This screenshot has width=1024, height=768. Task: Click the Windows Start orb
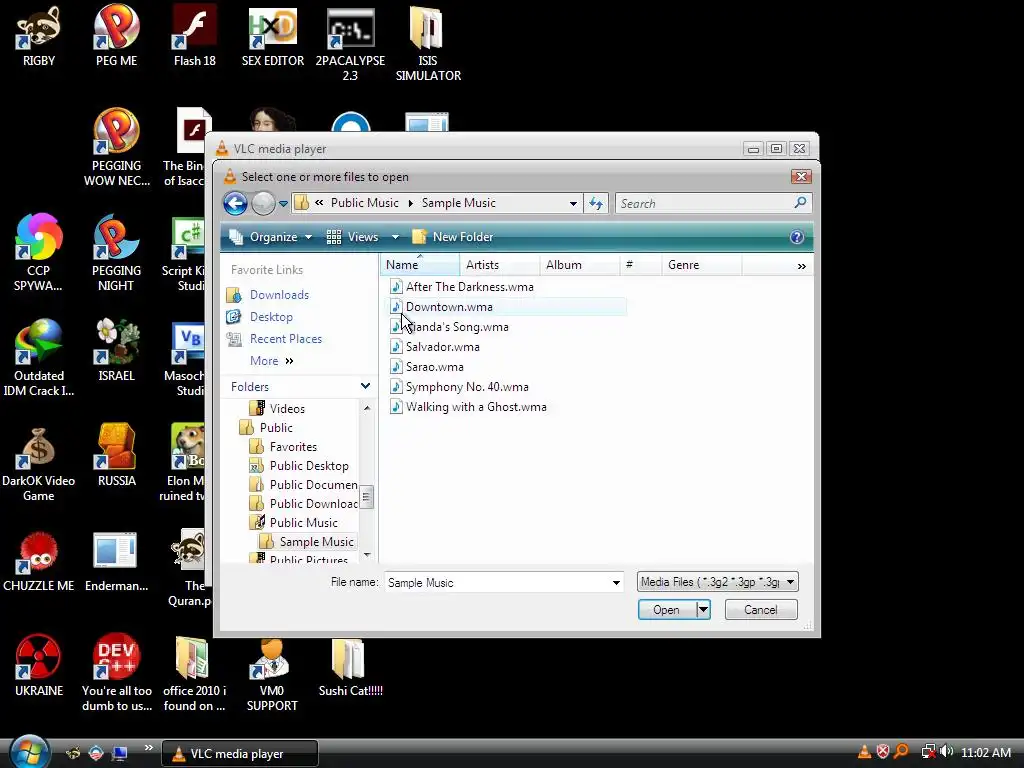click(29, 752)
